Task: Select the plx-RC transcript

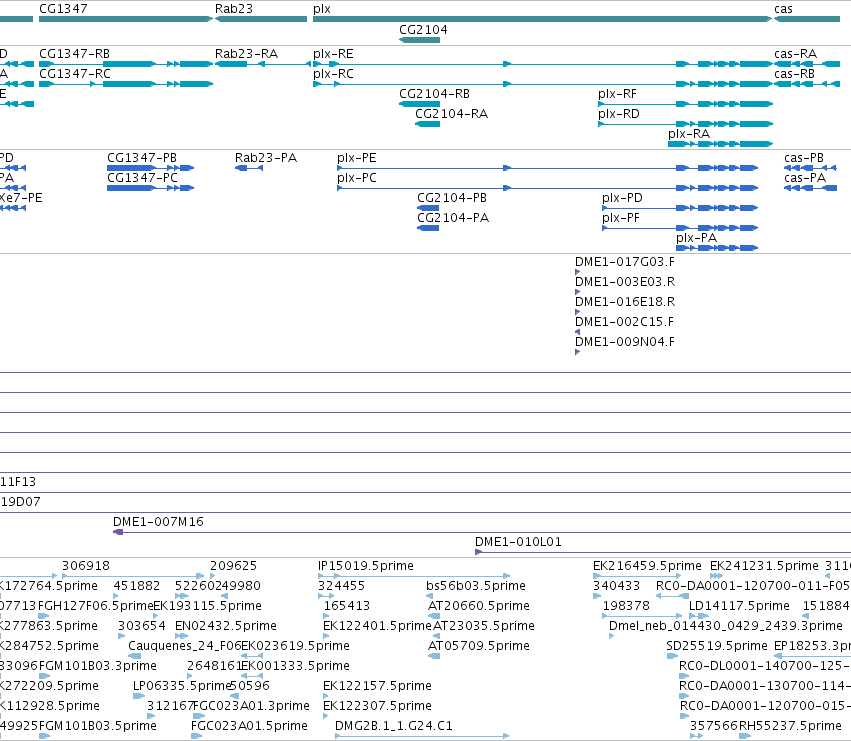Action: (x=542, y=84)
